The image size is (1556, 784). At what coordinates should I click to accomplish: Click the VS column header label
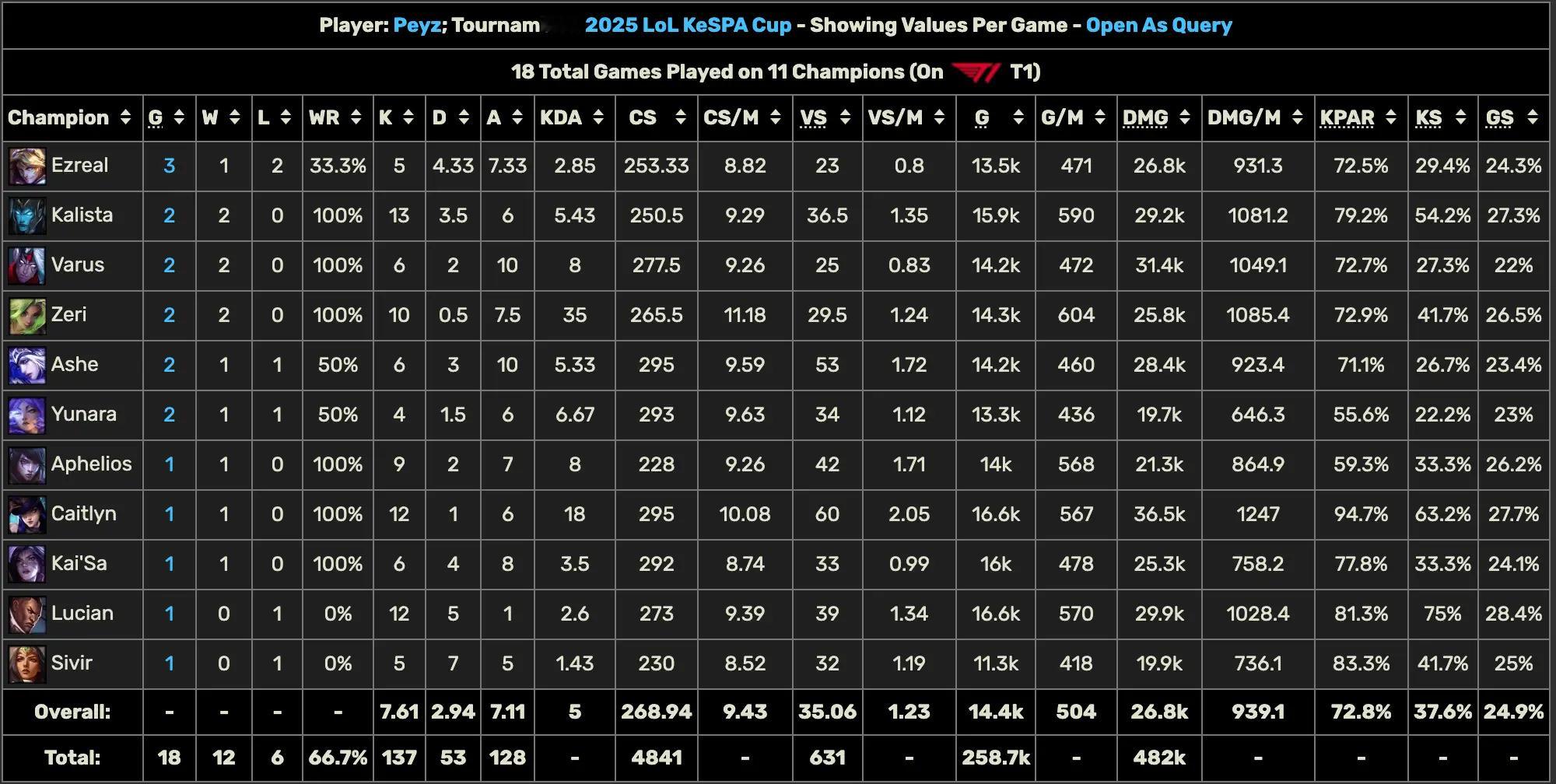(813, 117)
